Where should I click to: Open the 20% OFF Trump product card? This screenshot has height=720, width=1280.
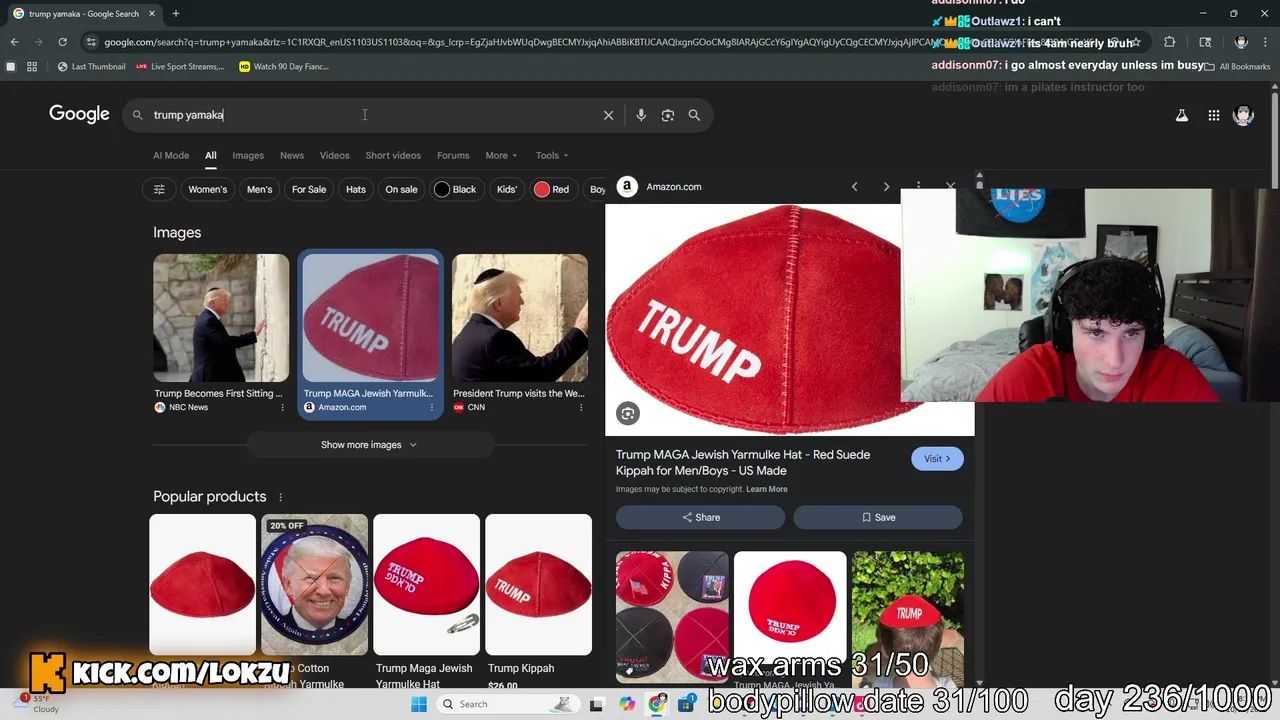point(314,602)
